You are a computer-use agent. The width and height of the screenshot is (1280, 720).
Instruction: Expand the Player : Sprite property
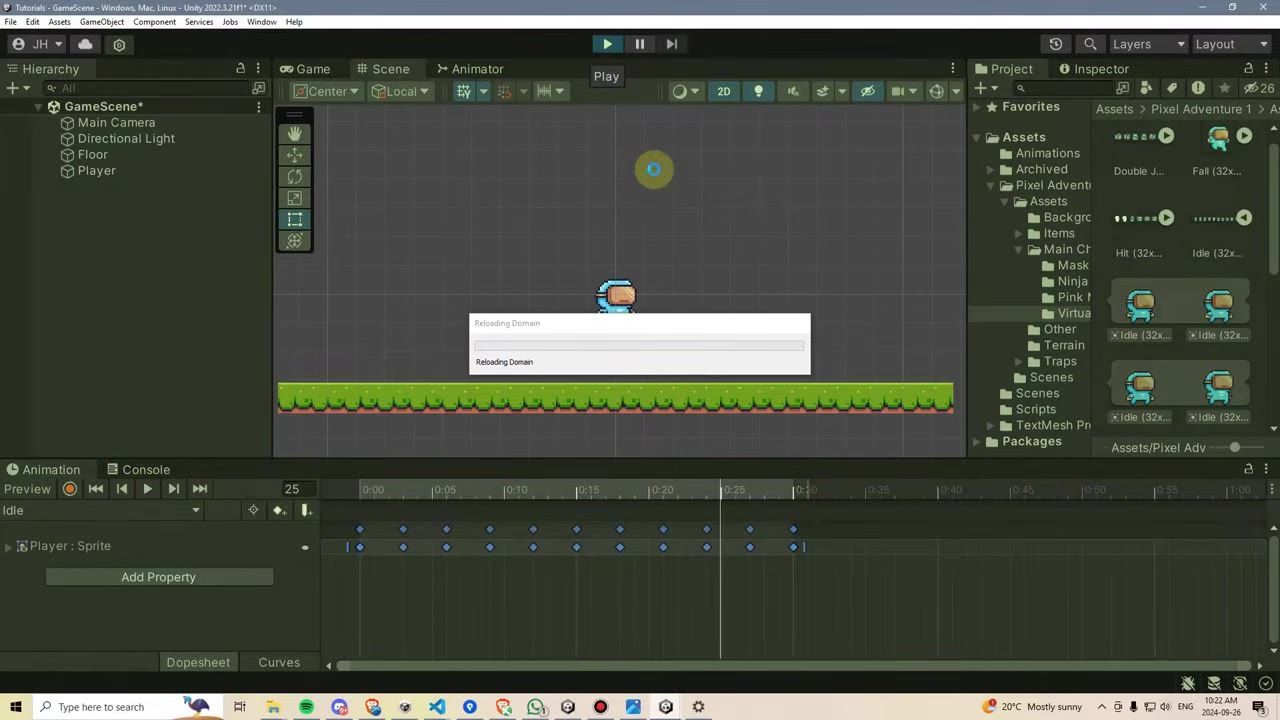point(8,546)
